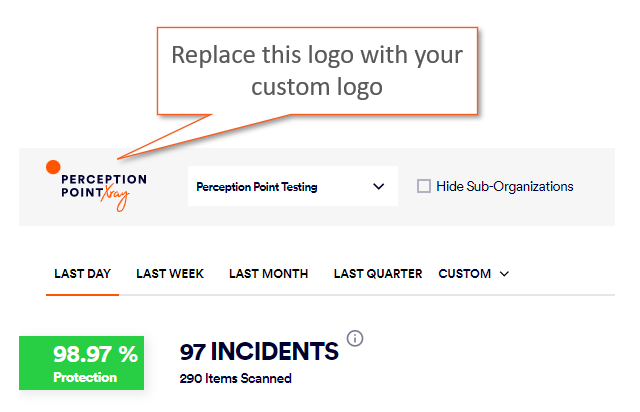Click the 290 Items Scanned text

pos(235,378)
